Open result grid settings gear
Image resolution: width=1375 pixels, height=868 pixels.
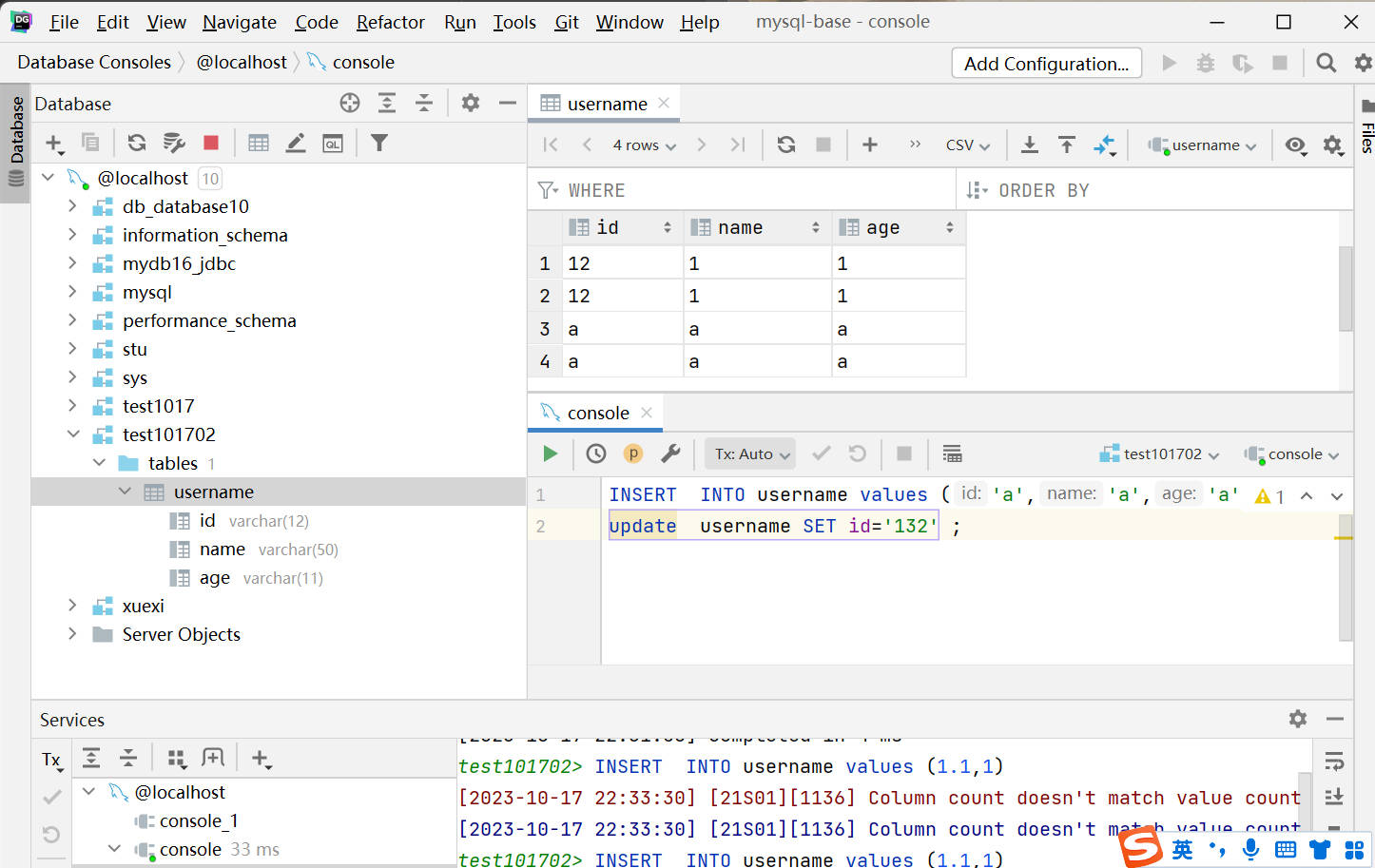click(x=1332, y=145)
